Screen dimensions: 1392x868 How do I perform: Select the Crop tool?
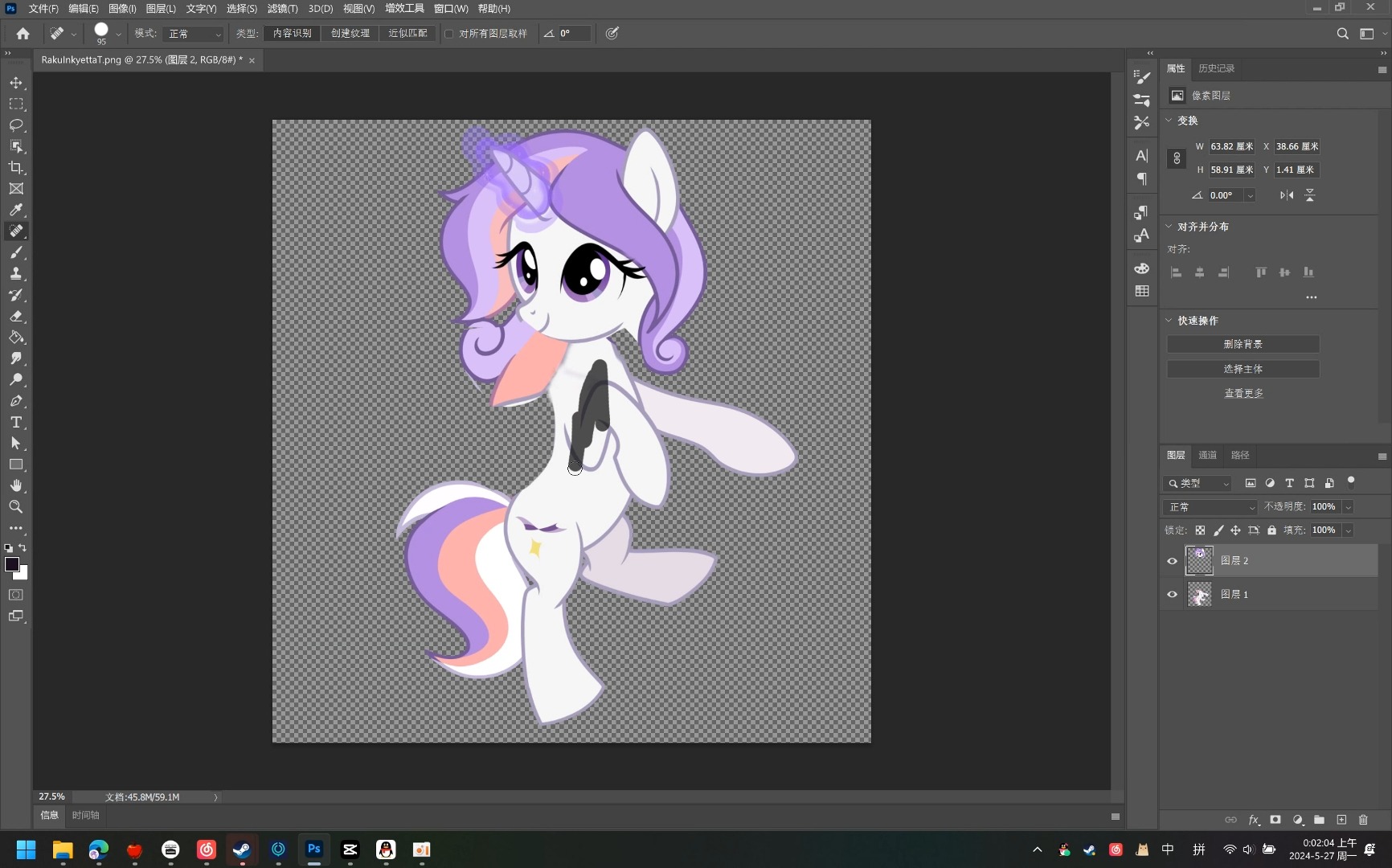[x=16, y=167]
